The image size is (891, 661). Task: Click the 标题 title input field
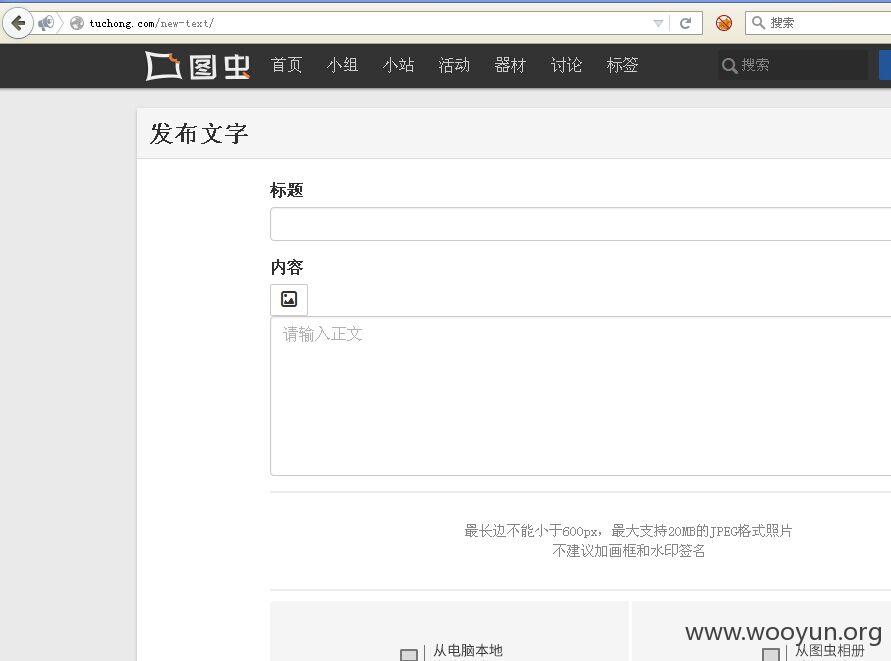[580, 224]
